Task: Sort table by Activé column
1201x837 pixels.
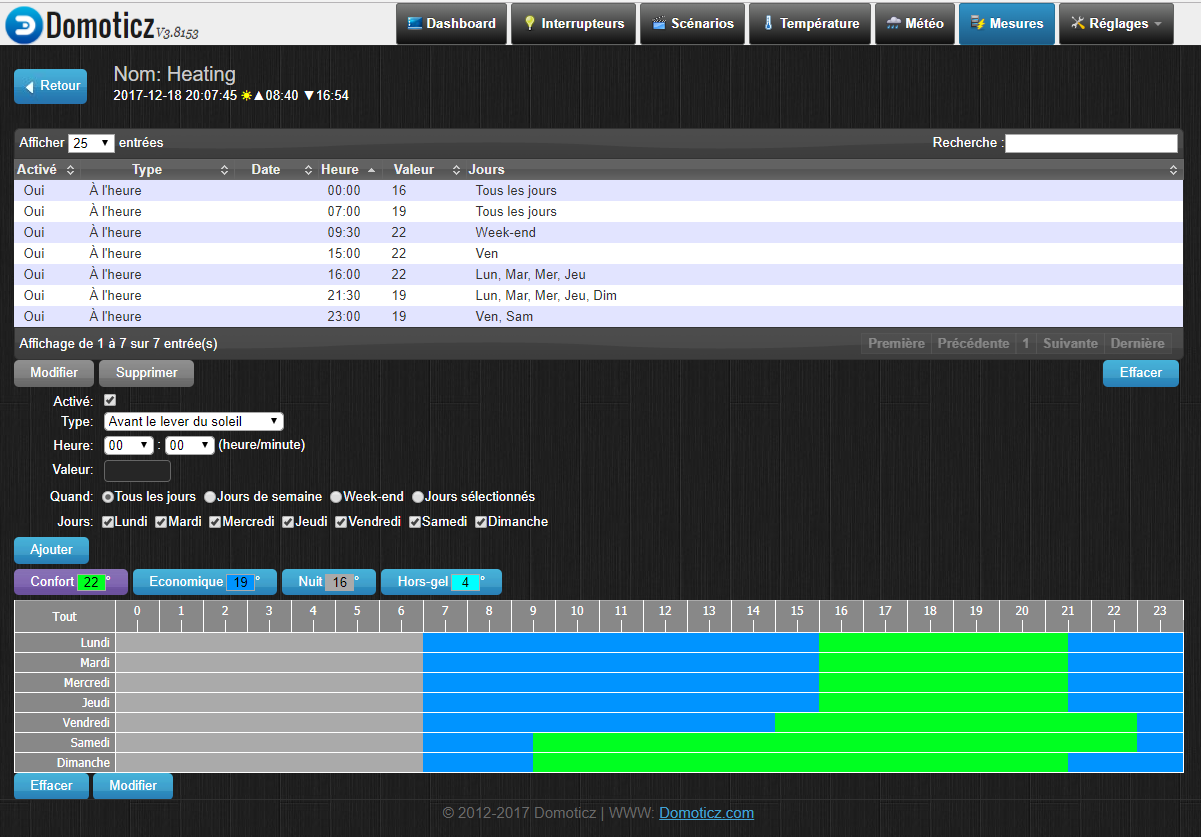Action: click(46, 170)
